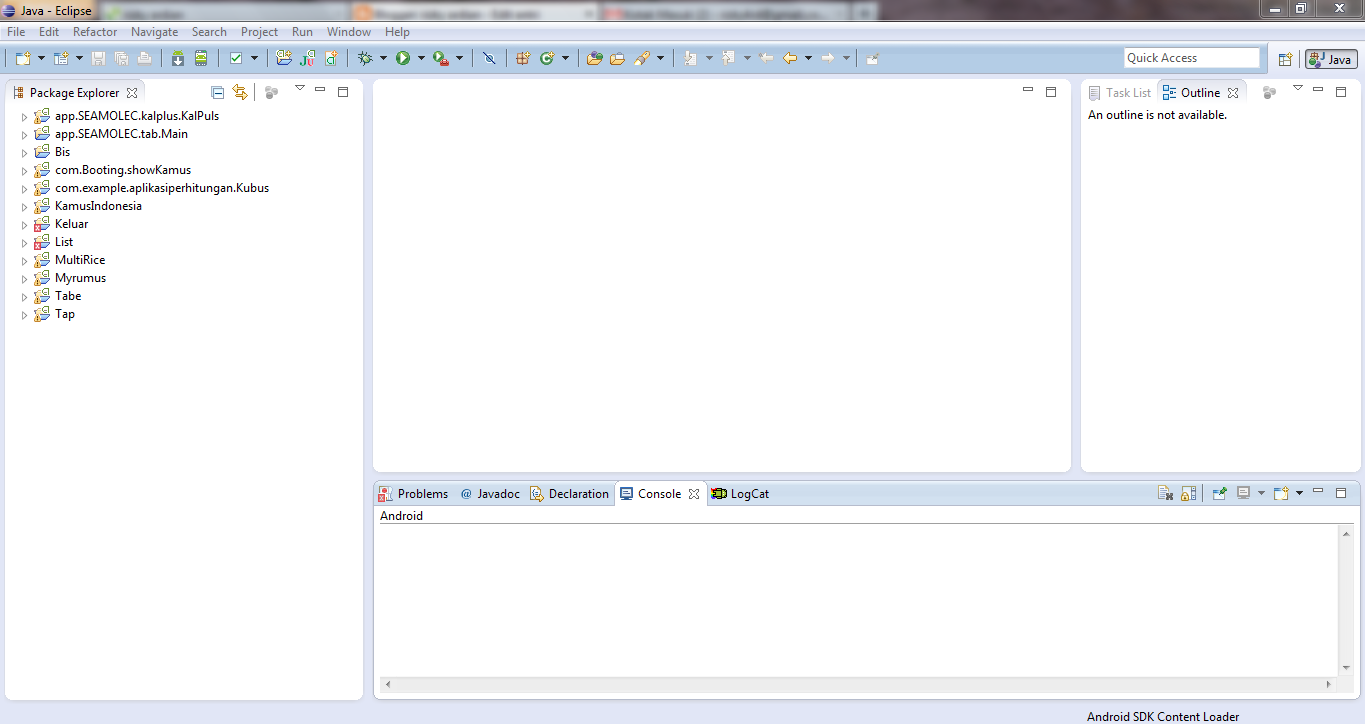Toggle Link with Editor in Package Explorer

[x=240, y=92]
